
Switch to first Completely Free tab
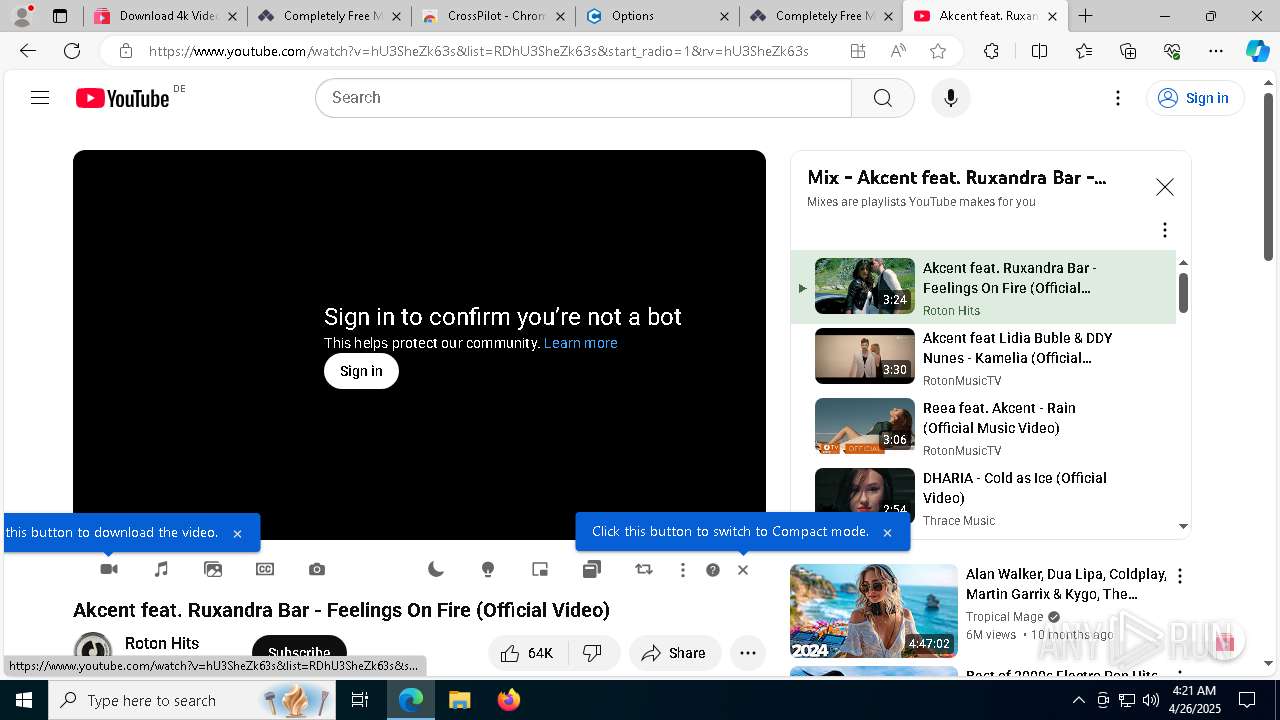[x=330, y=16]
